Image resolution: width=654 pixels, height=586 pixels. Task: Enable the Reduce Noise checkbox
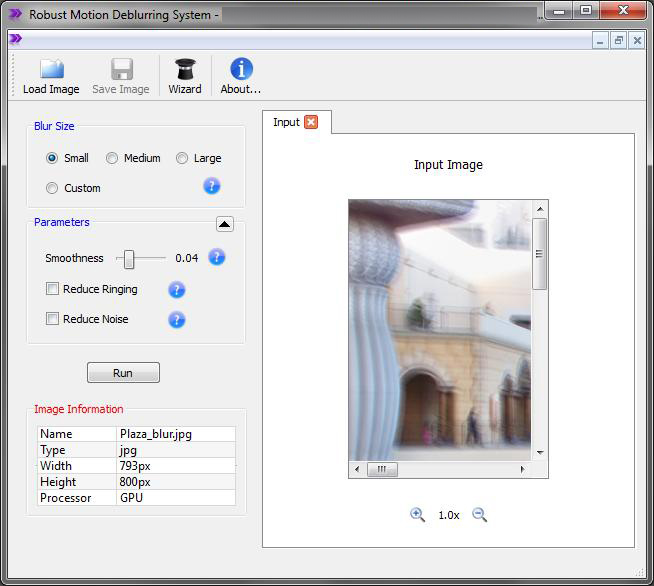pos(52,319)
